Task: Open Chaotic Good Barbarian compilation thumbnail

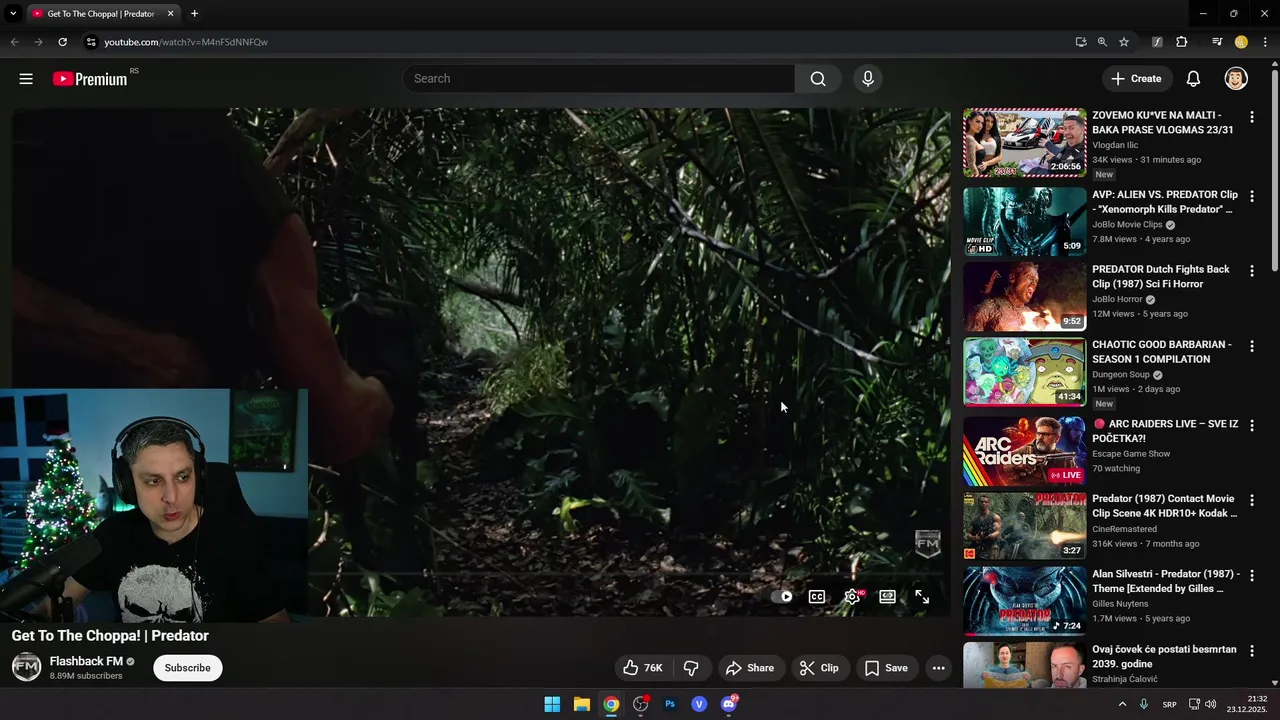Action: 1024,372
